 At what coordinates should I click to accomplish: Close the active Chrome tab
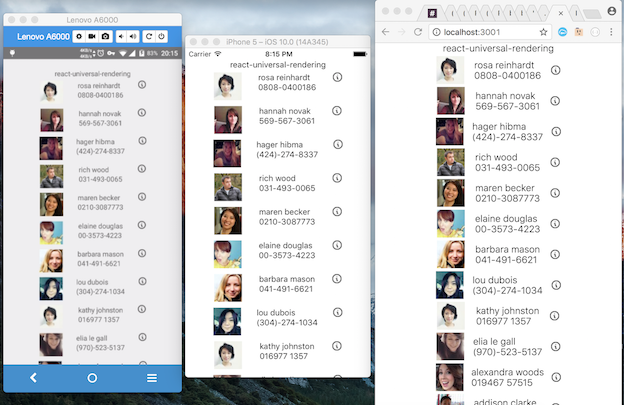[560, 14]
